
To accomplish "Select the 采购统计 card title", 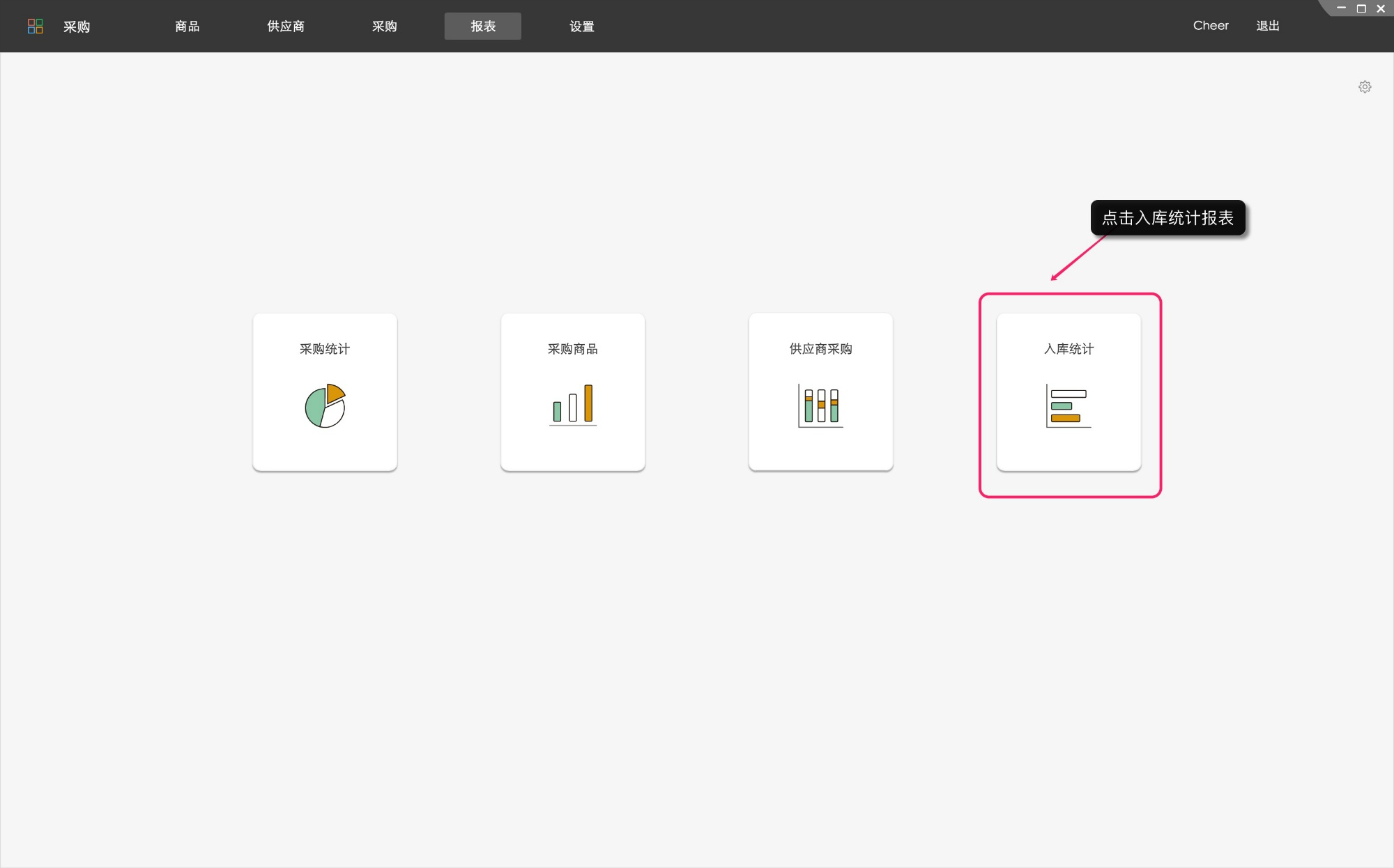I will coord(325,349).
